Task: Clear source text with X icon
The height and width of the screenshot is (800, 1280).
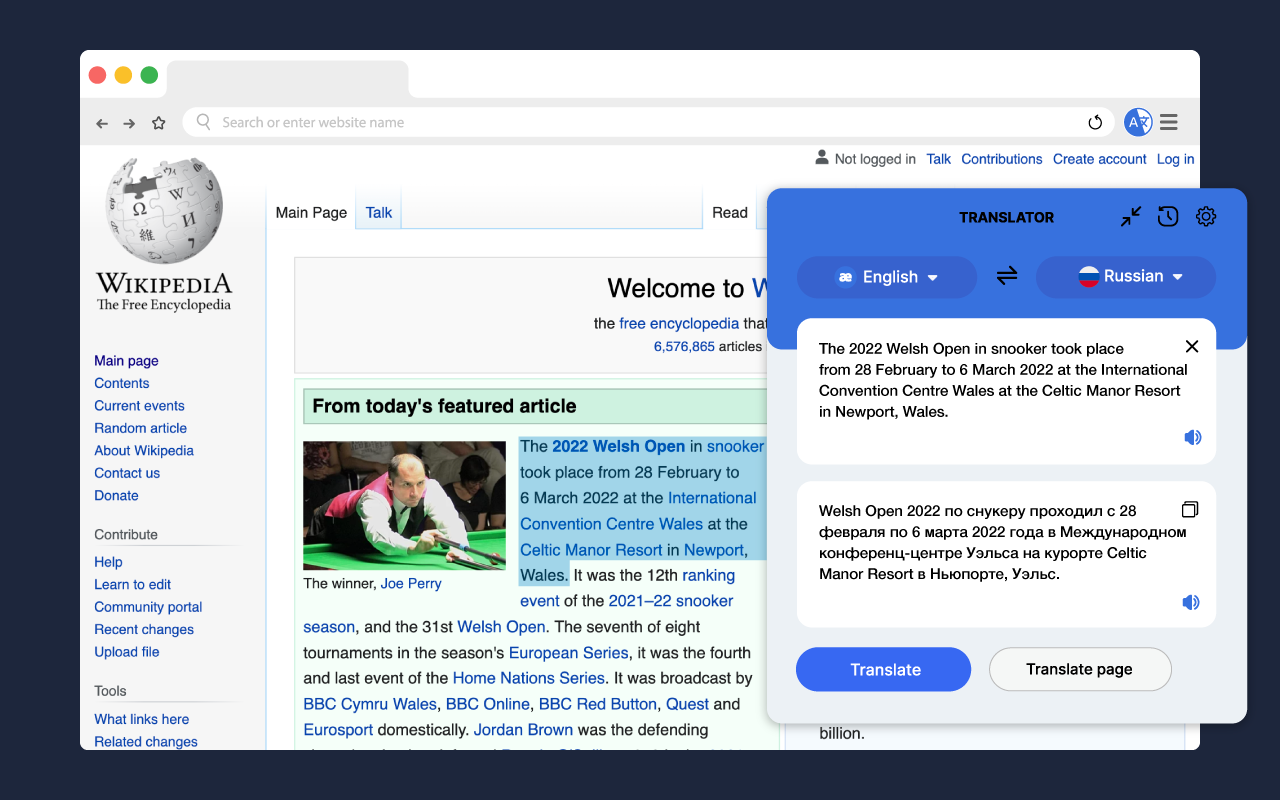Action: click(1191, 347)
